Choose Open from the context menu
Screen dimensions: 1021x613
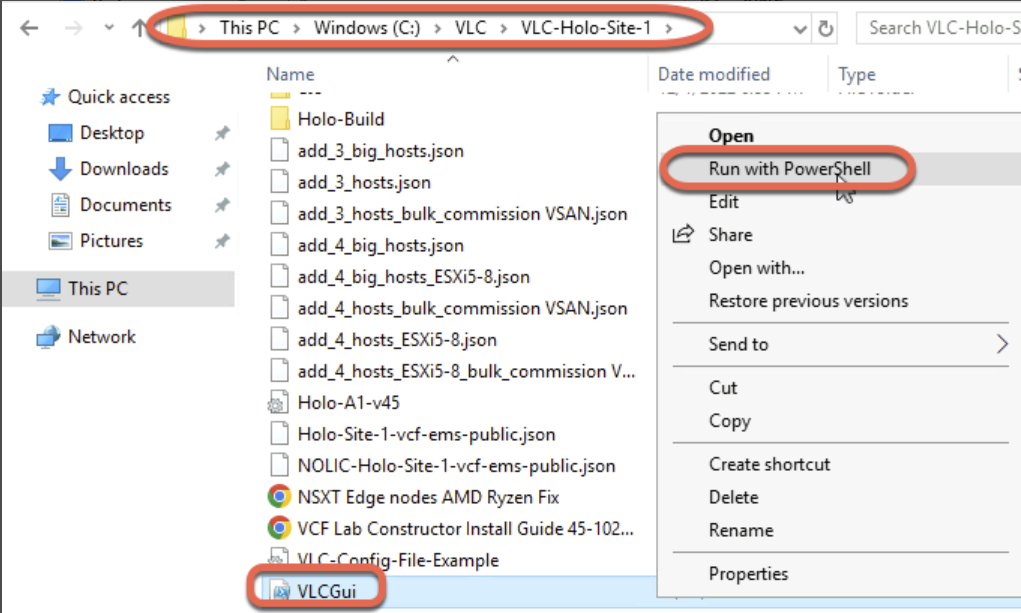pos(731,135)
